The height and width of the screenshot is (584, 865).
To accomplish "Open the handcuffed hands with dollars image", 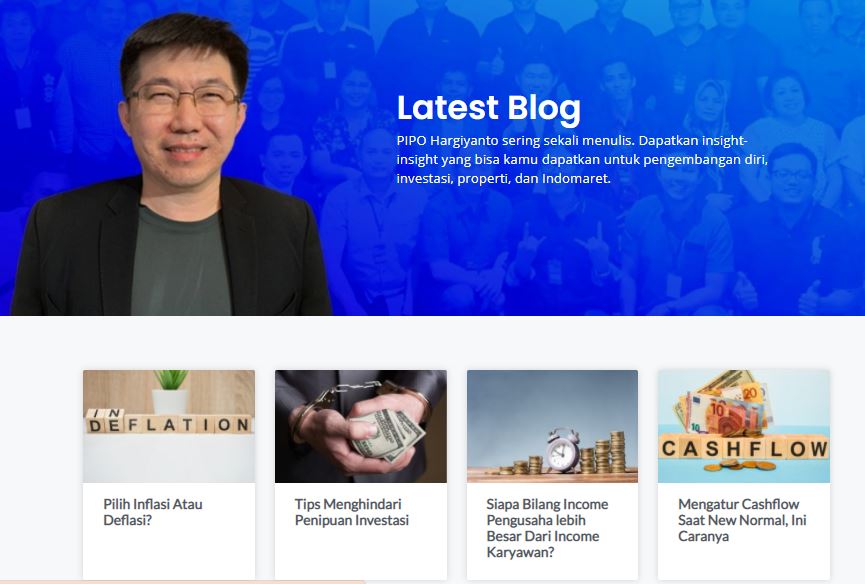I will coord(361,426).
